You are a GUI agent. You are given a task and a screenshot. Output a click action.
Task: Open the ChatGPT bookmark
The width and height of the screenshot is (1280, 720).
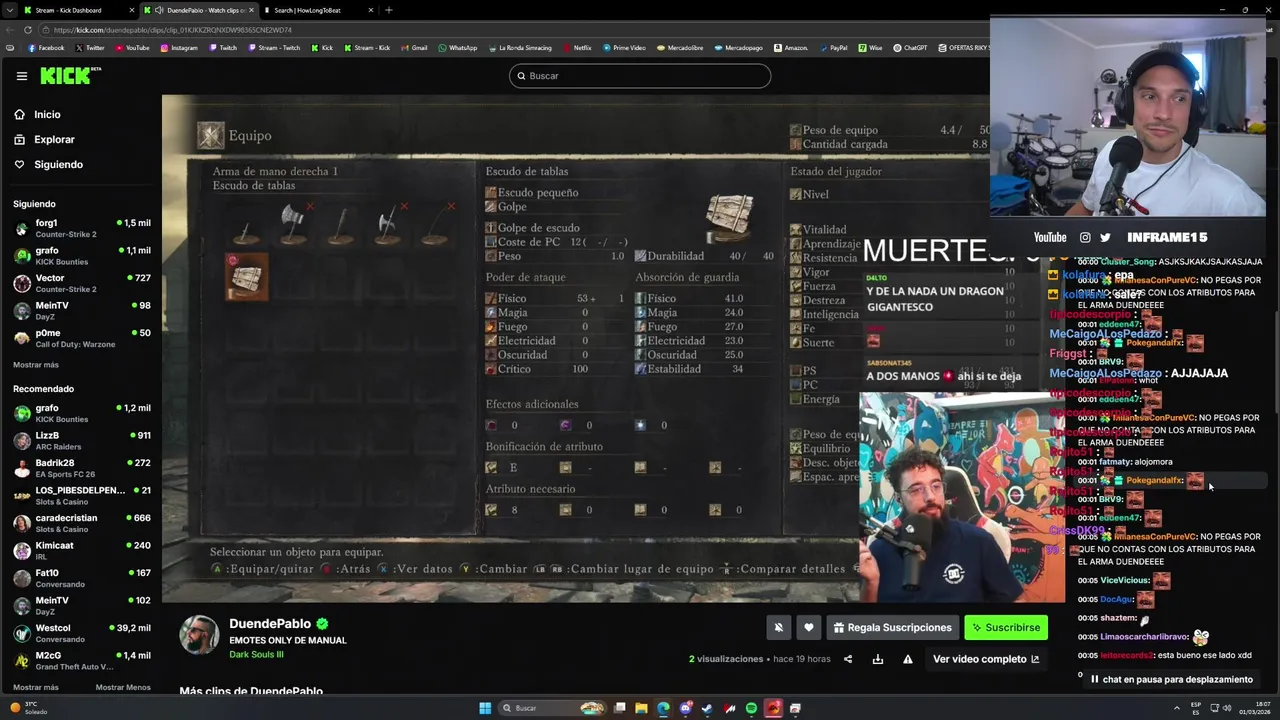pos(911,48)
